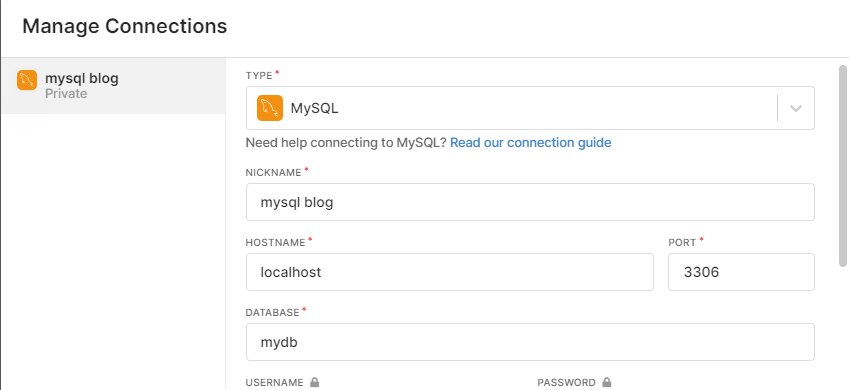Click the PASSWORD label text
This screenshot has width=849, height=390.
566,382
